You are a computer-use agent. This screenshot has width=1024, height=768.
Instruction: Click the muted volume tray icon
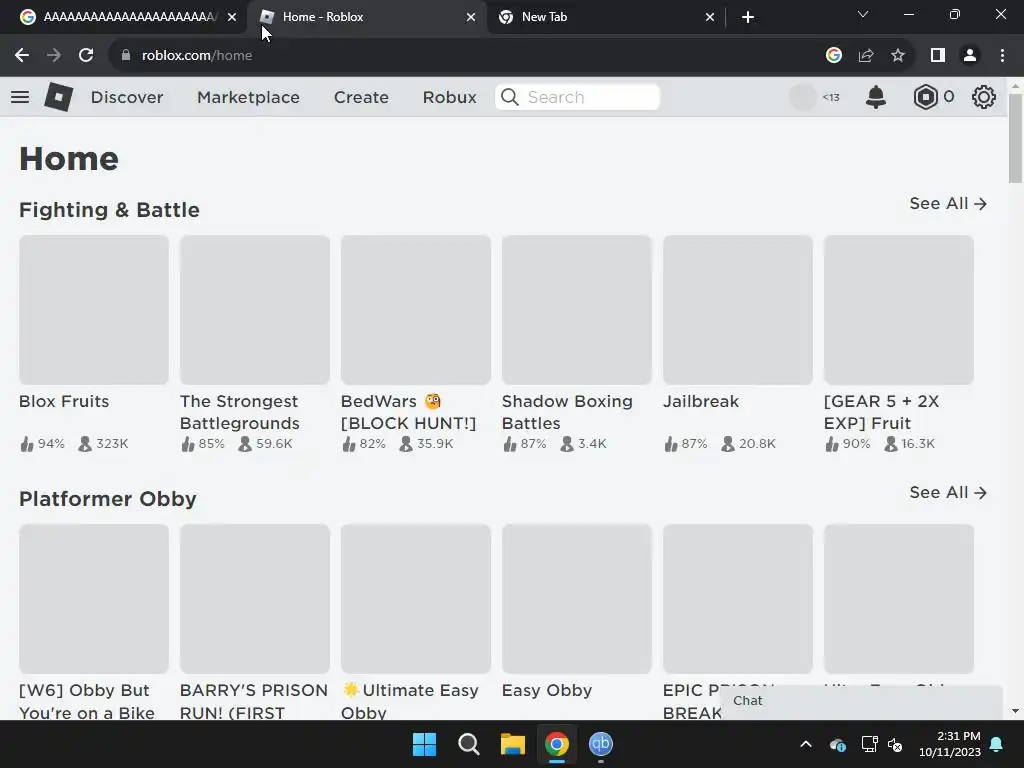895,744
